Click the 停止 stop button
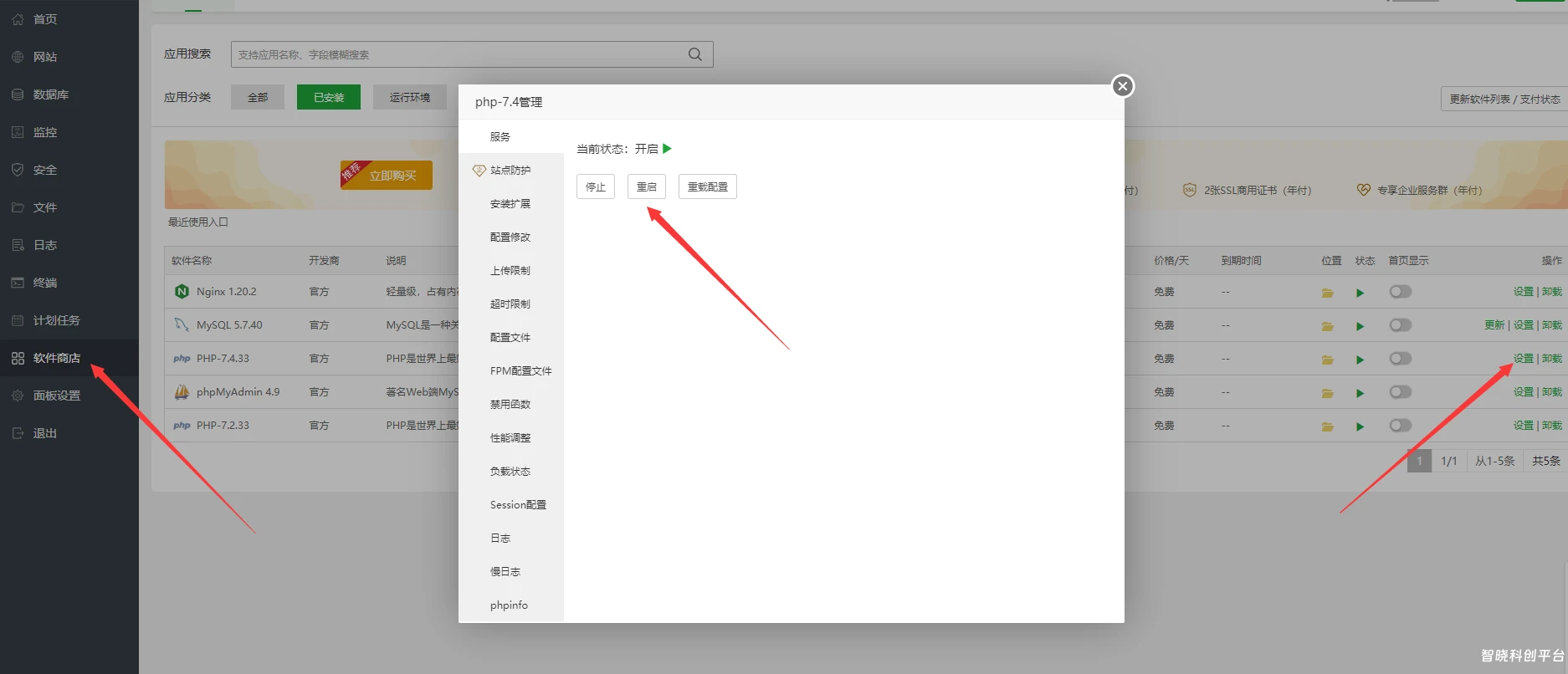1568x674 pixels. tap(595, 187)
